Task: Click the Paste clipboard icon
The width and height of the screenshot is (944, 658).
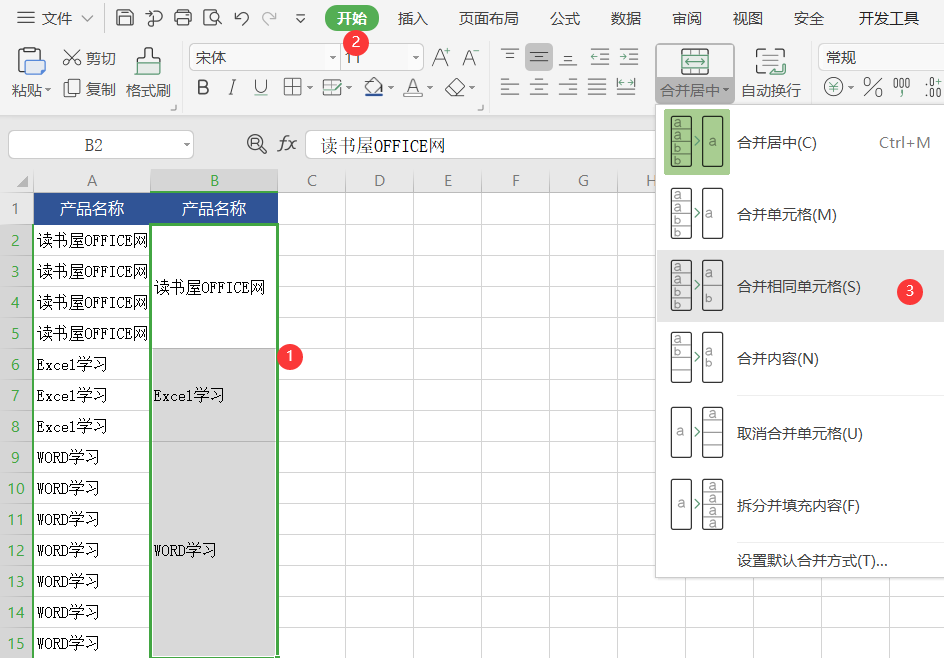Action: 31,61
